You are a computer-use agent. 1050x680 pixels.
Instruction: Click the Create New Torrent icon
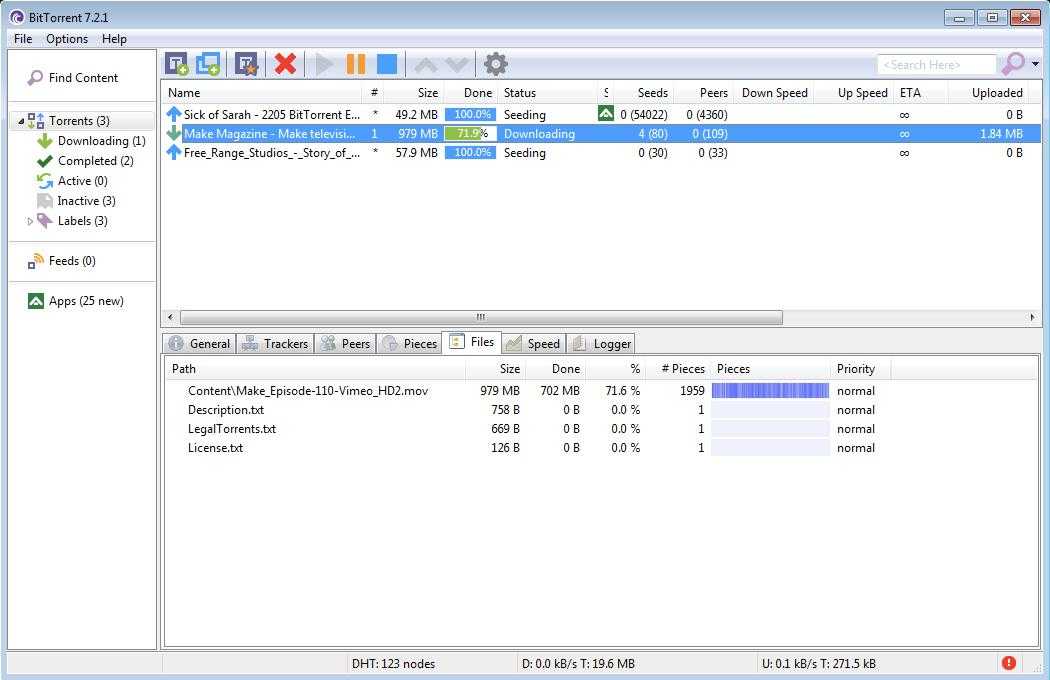[x=246, y=64]
